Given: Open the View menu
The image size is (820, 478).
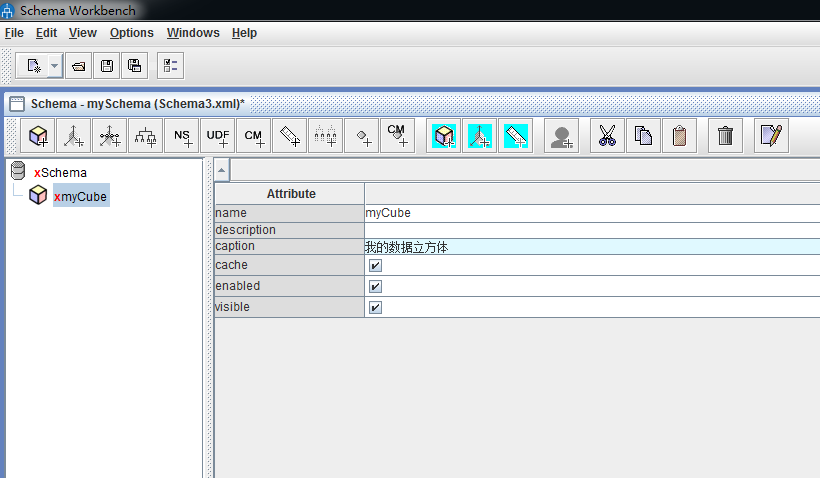Looking at the screenshot, I should 83,33.
